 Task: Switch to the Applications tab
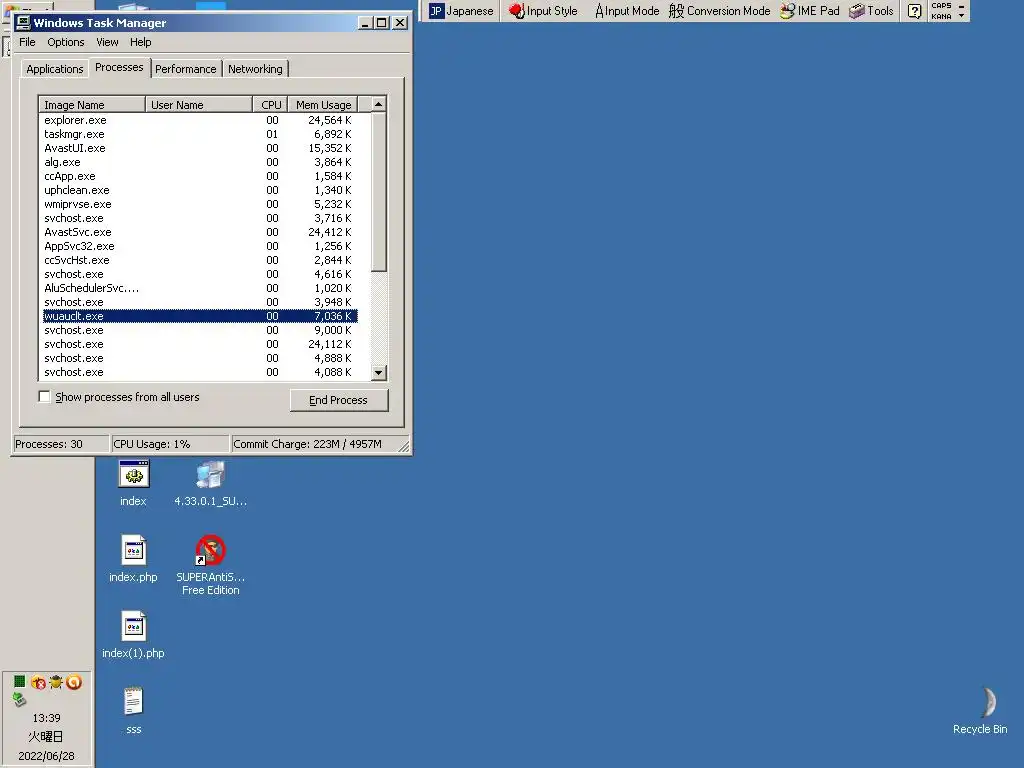(x=55, y=69)
